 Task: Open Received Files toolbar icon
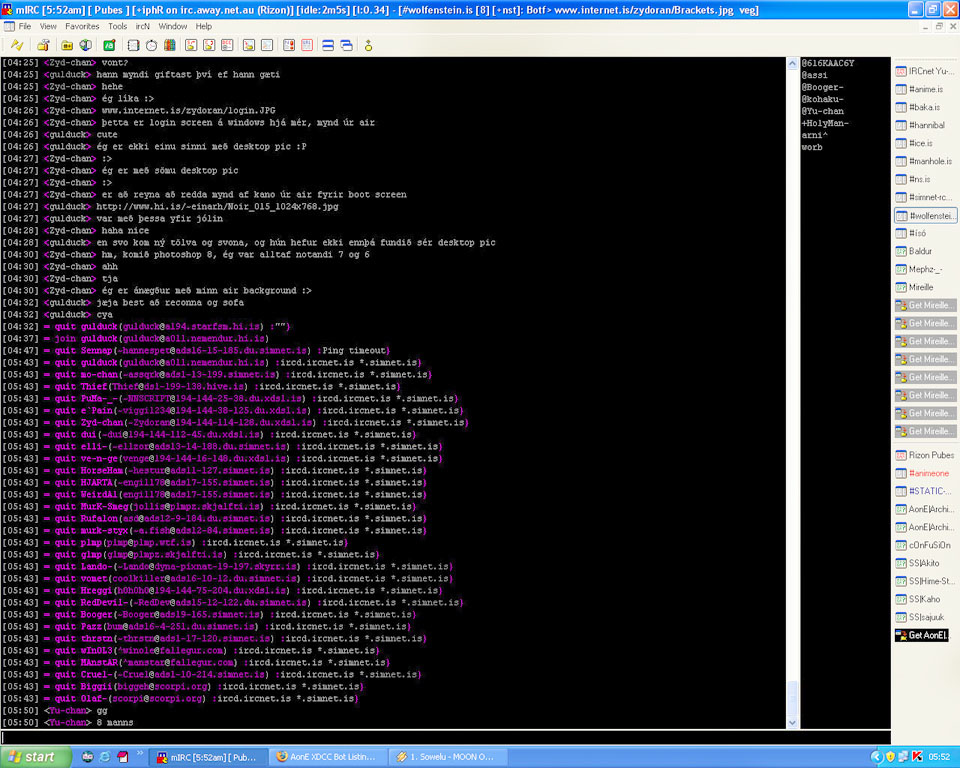click(x=249, y=45)
